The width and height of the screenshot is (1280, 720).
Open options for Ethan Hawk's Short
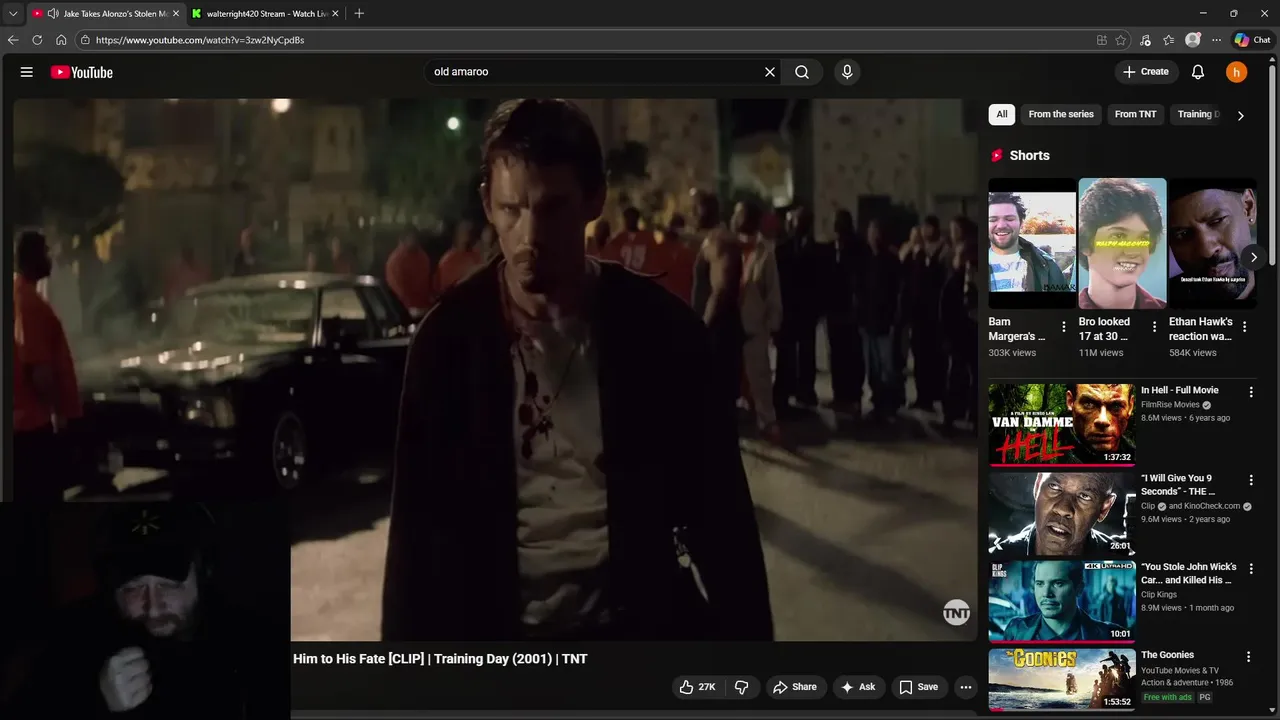tap(1245, 327)
